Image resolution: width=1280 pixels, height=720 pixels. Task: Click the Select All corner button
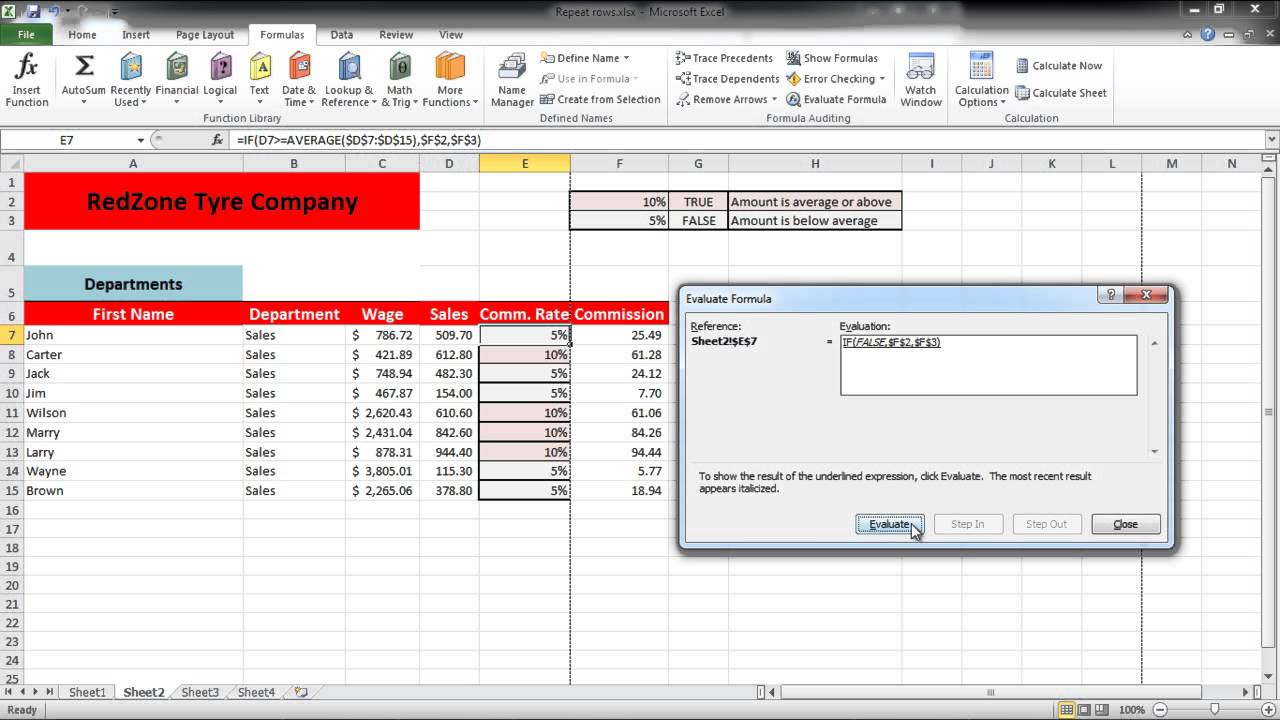[12, 164]
